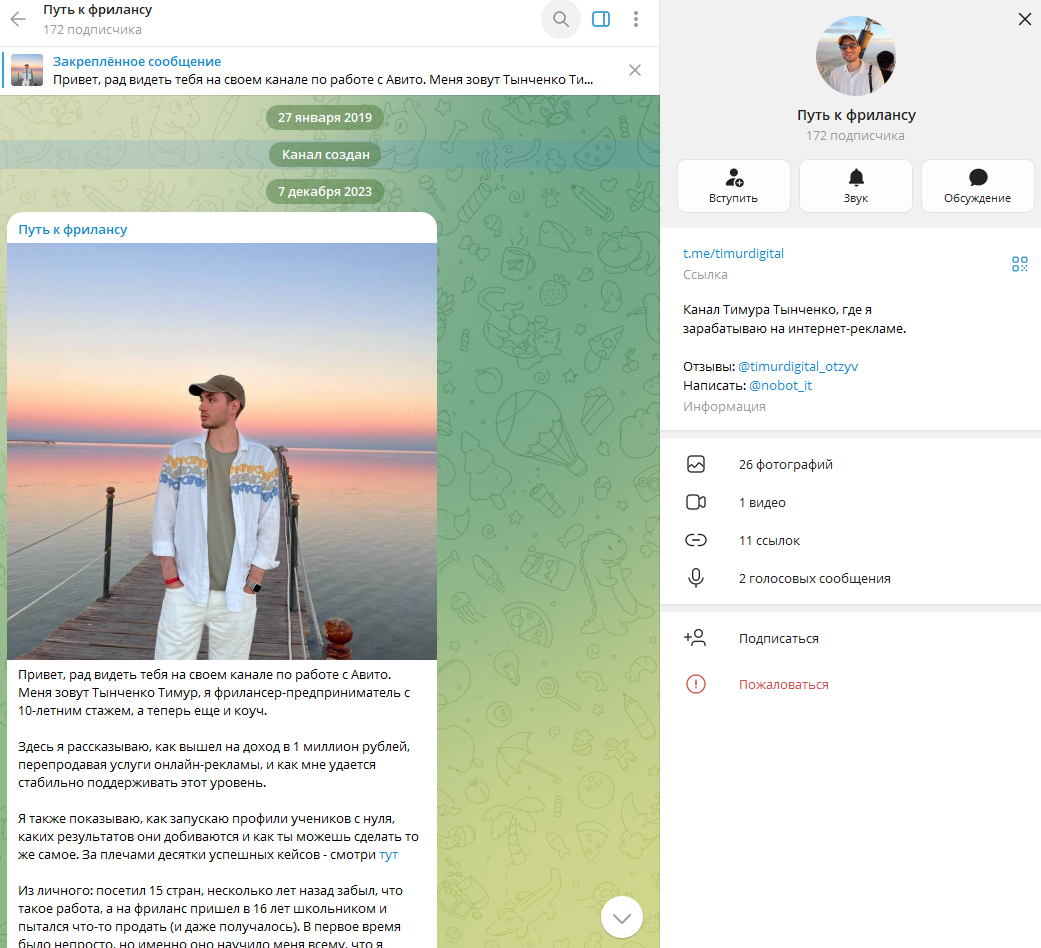Open the Обсуждение discussion button
The image size is (1041, 948).
tap(977, 186)
